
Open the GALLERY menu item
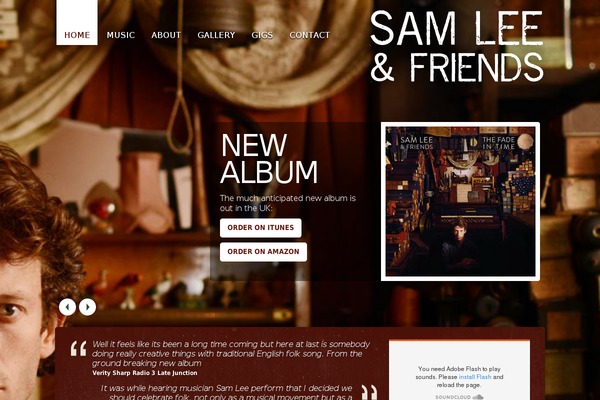coord(216,35)
